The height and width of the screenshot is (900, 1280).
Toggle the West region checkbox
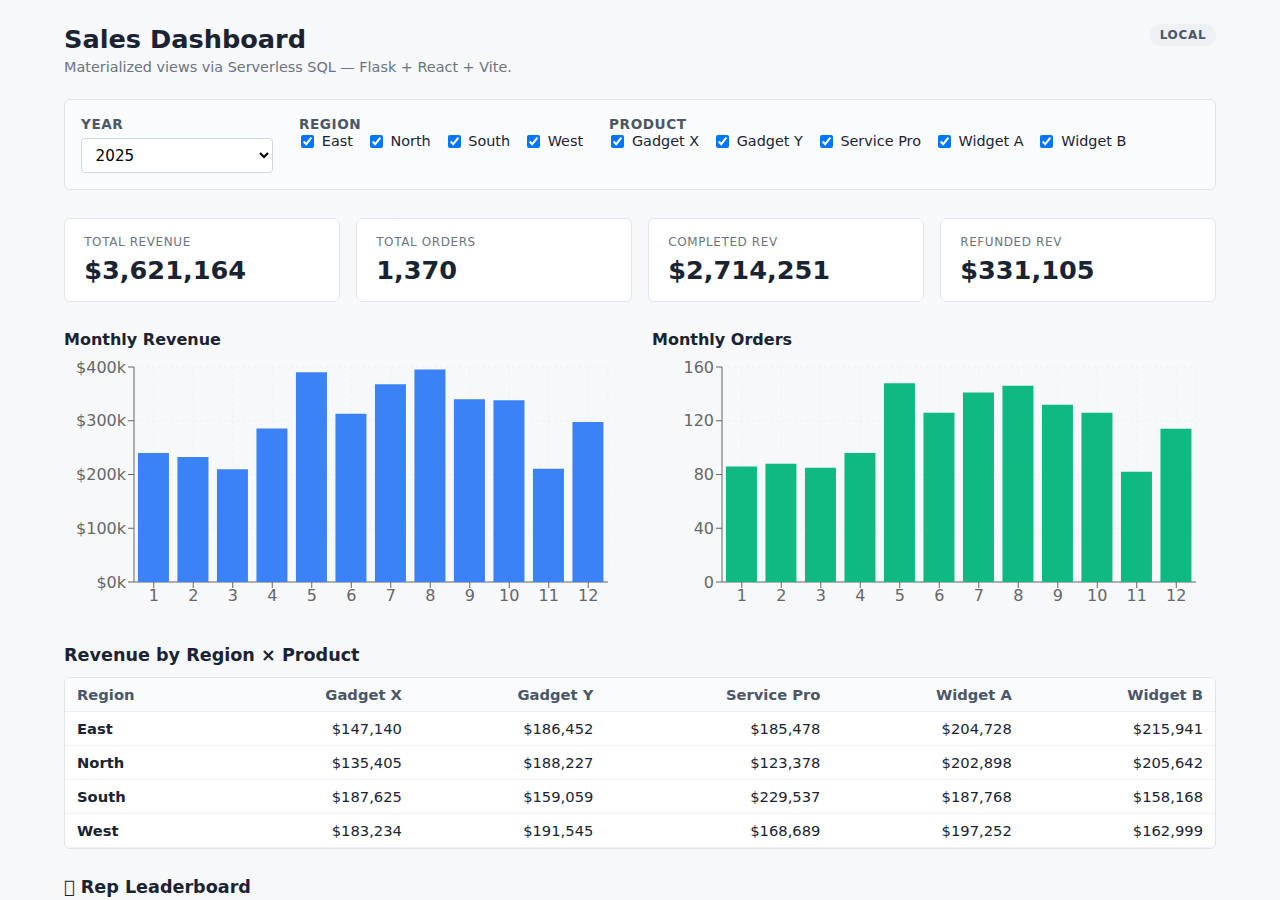point(533,142)
